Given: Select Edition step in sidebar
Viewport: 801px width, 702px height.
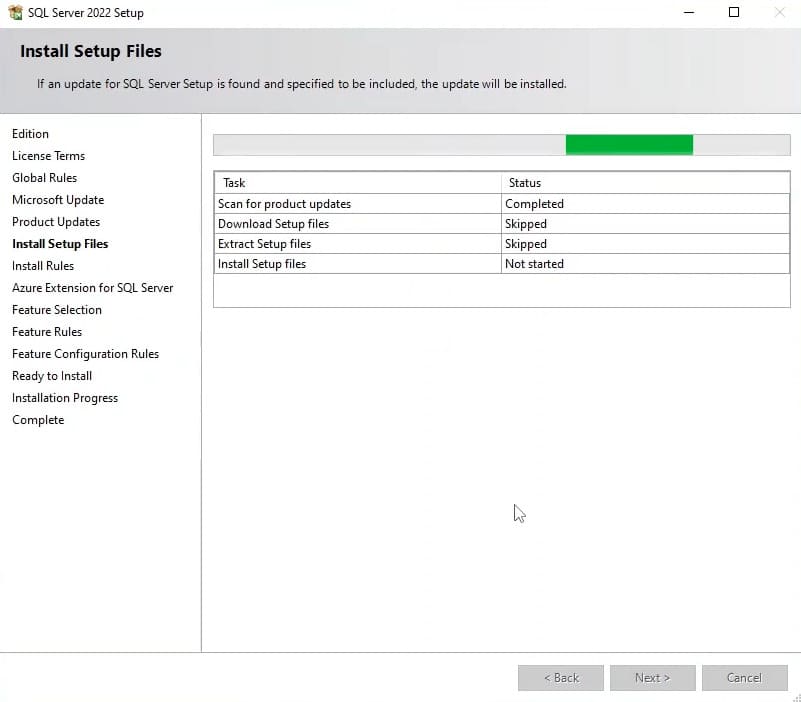Looking at the screenshot, I should (30, 134).
